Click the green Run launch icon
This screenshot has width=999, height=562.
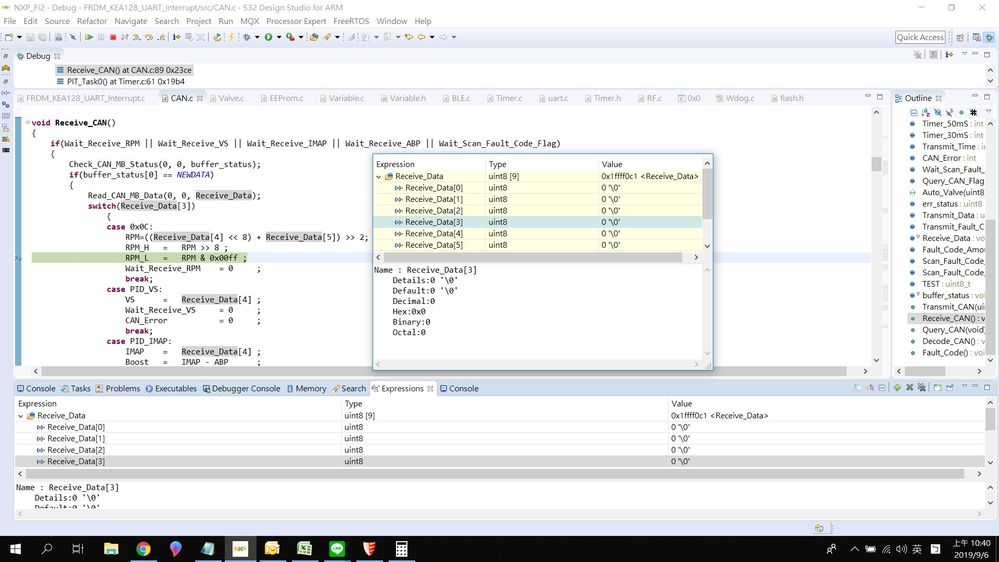[x=268, y=37]
